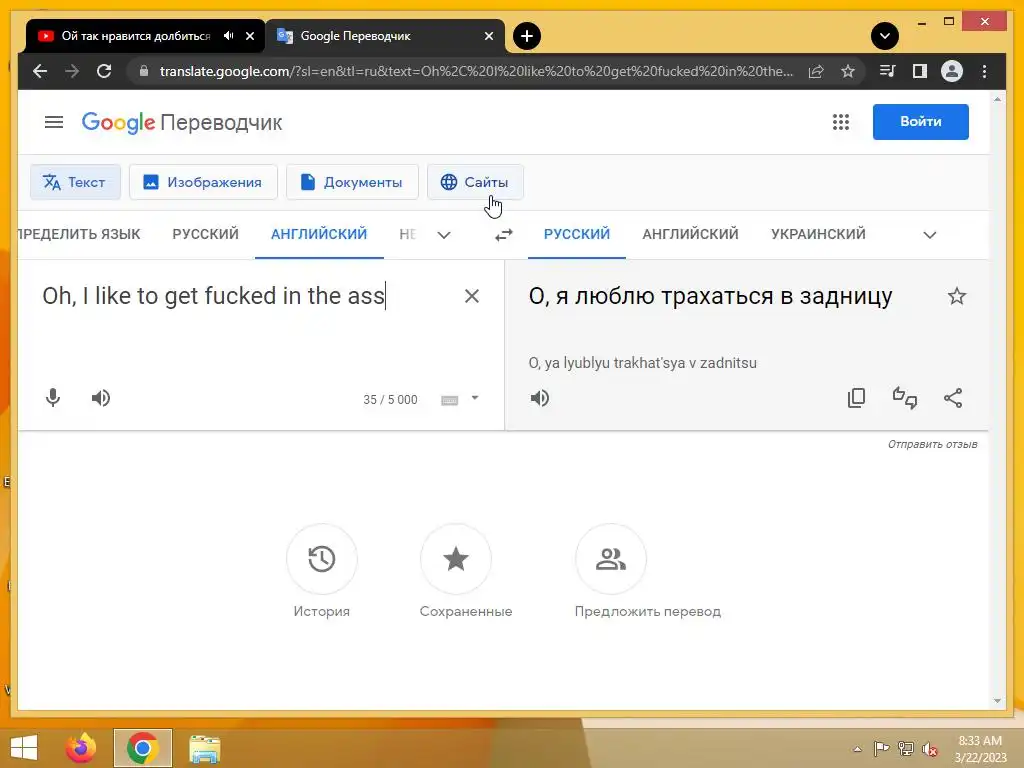The image size is (1024, 768).
Task: Open the Action Center flag icon
Action: [x=881, y=749]
